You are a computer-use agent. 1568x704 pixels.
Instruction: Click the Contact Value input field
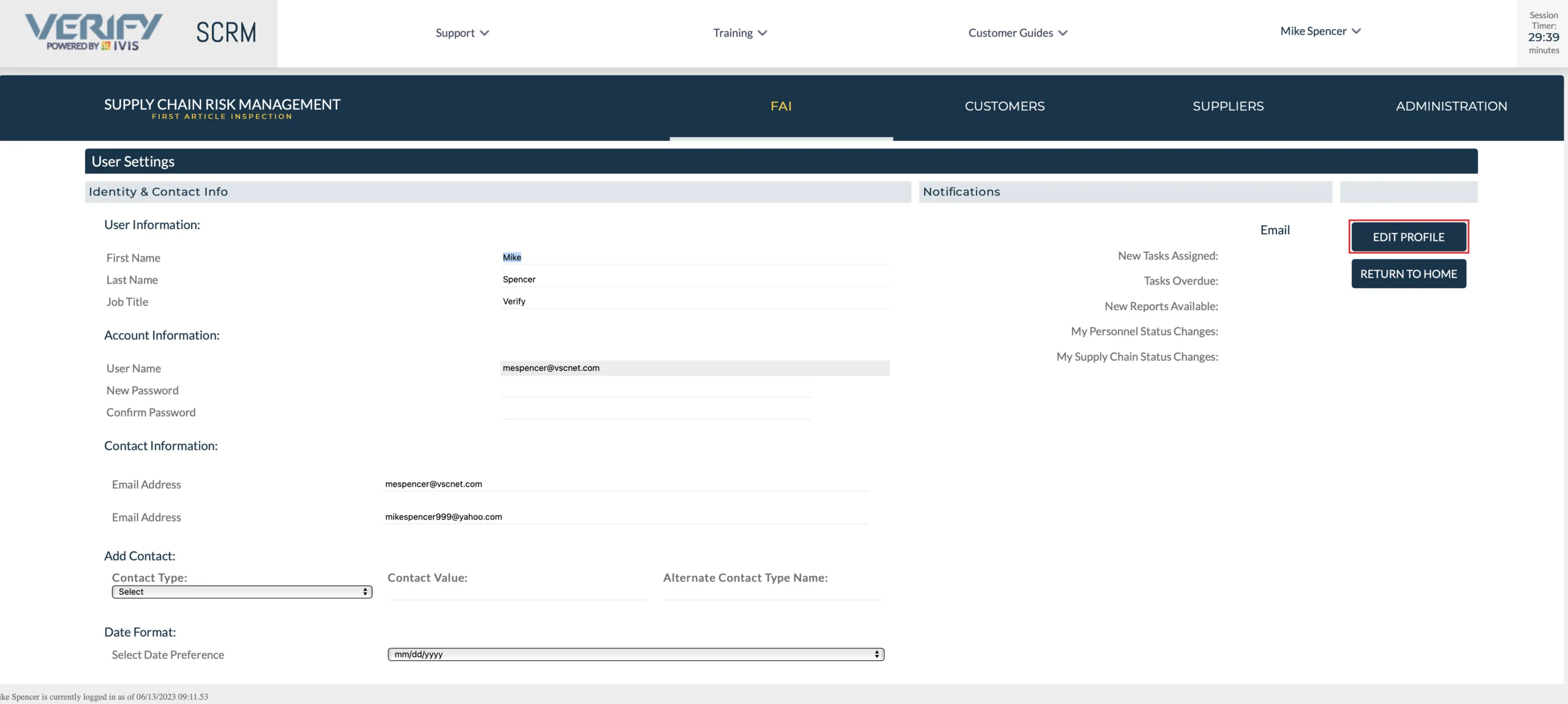coord(518,592)
